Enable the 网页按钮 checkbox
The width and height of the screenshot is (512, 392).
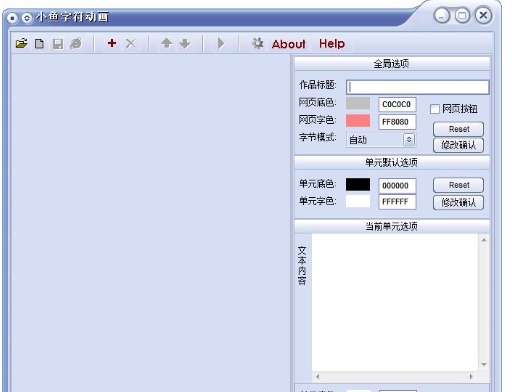pos(435,109)
